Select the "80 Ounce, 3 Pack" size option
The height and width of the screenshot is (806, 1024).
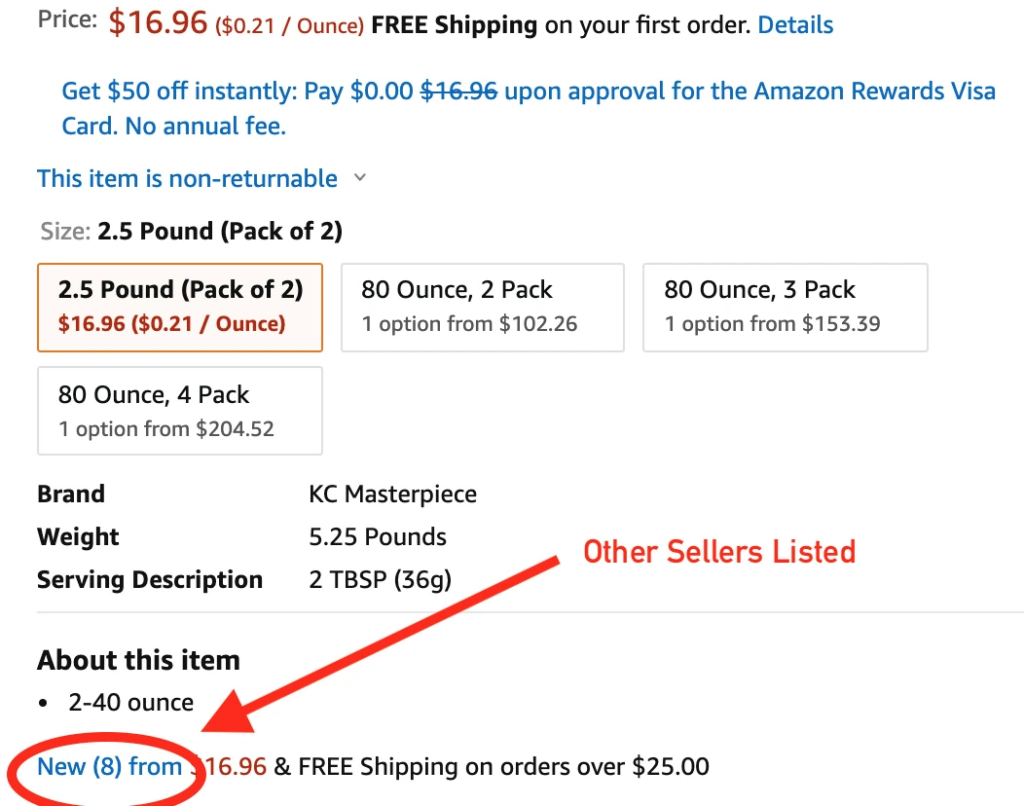(785, 307)
